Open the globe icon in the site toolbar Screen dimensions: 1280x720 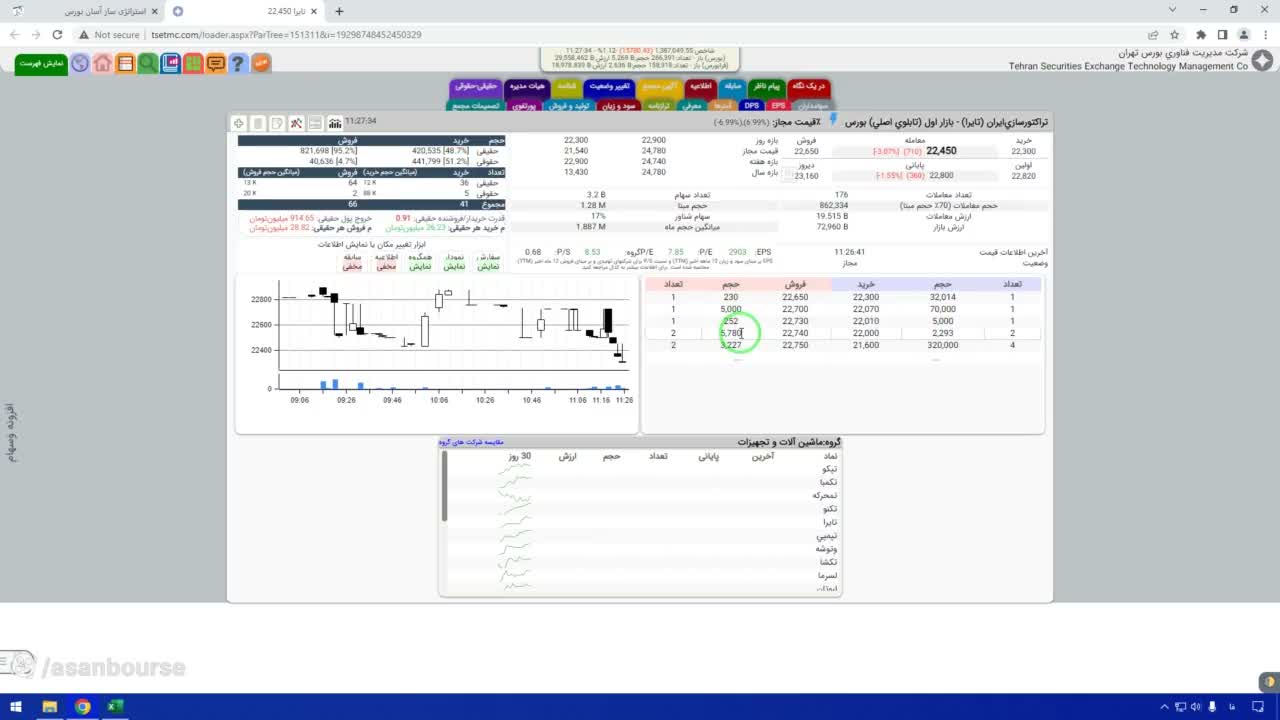point(80,63)
